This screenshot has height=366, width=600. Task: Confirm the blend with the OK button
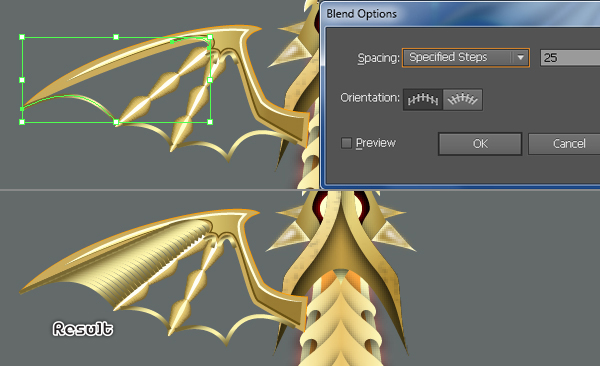[480, 144]
